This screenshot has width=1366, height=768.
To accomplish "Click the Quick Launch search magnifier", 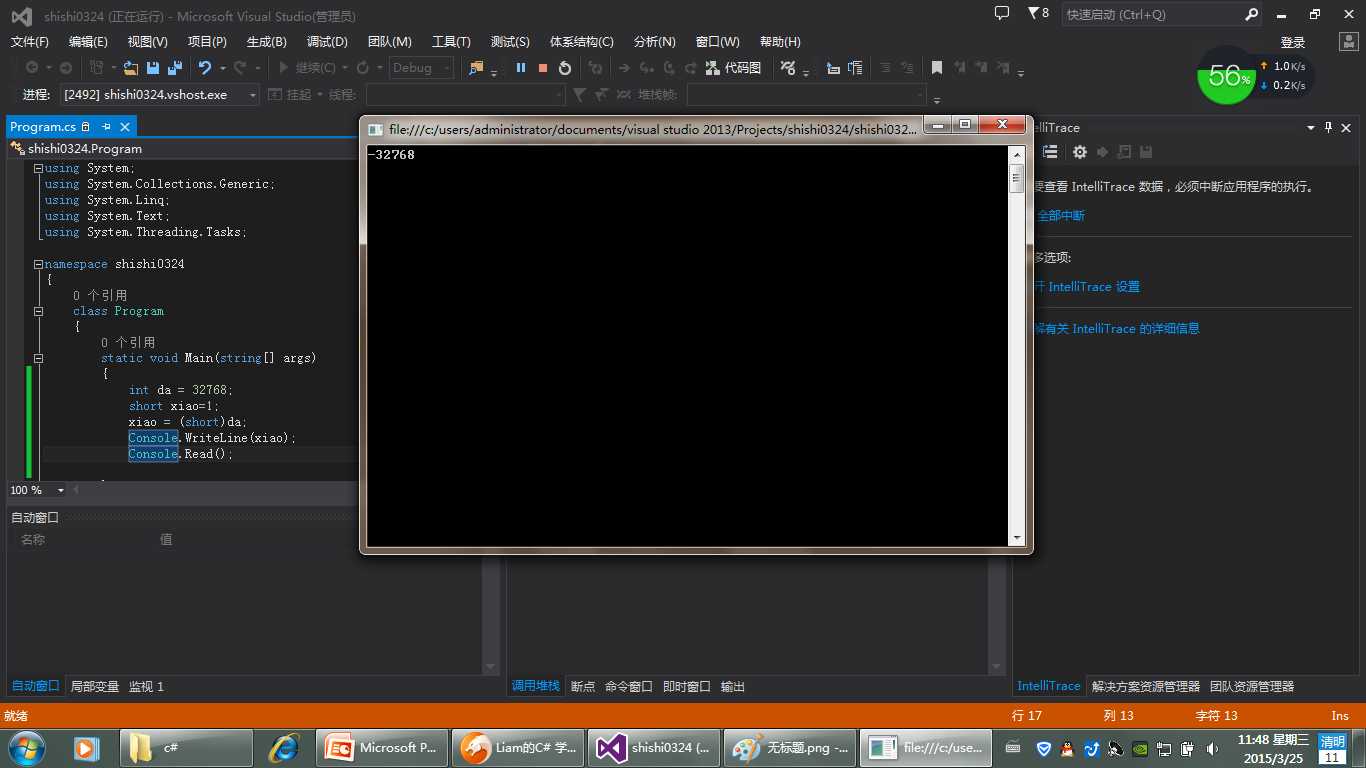I will click(1251, 15).
